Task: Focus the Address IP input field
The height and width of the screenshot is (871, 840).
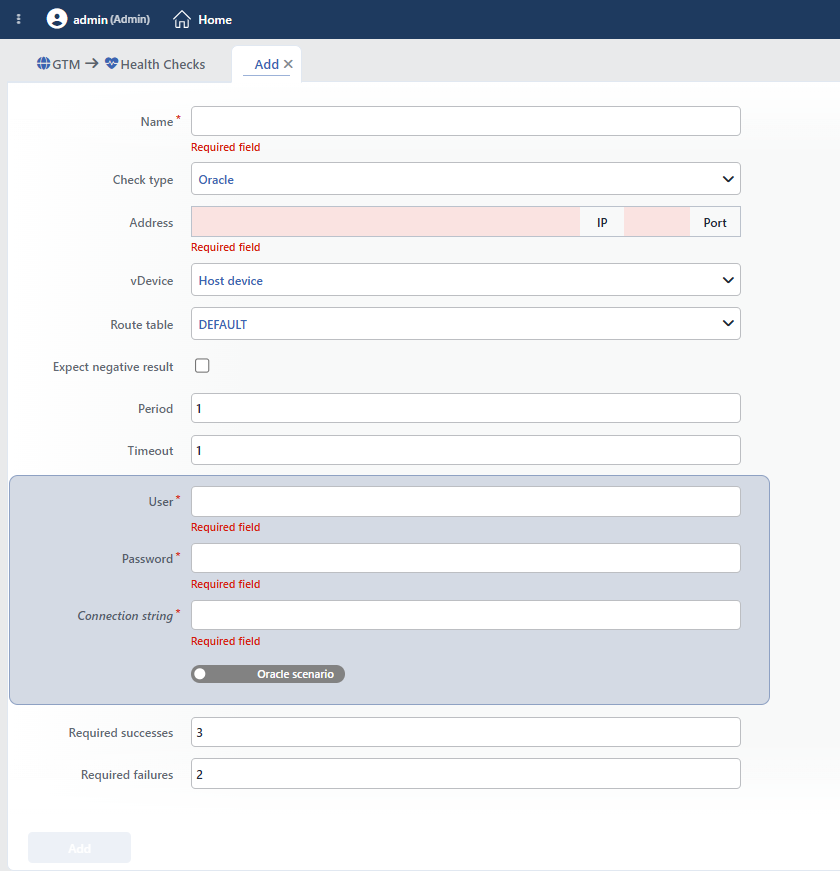Action: click(x=386, y=222)
